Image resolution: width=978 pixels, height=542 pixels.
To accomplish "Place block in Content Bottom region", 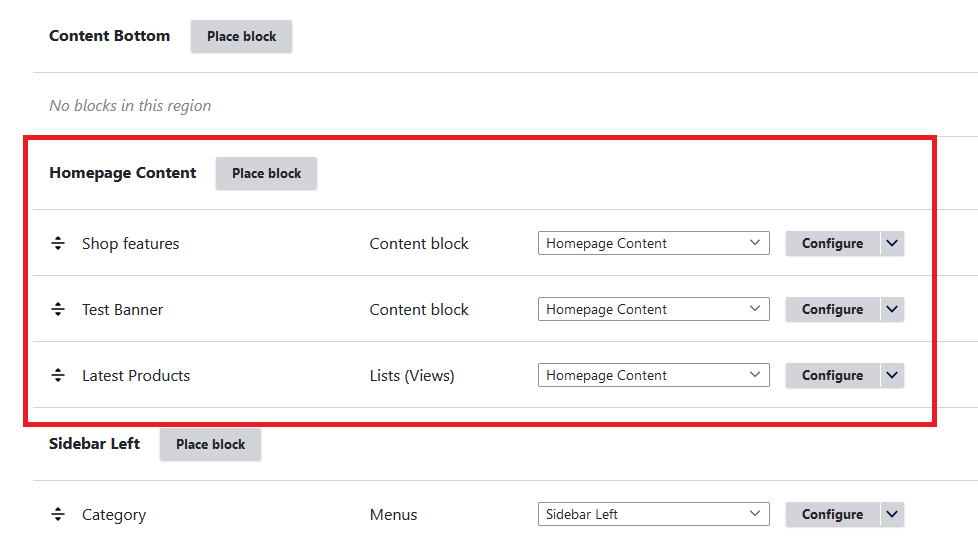I will 241,37.
